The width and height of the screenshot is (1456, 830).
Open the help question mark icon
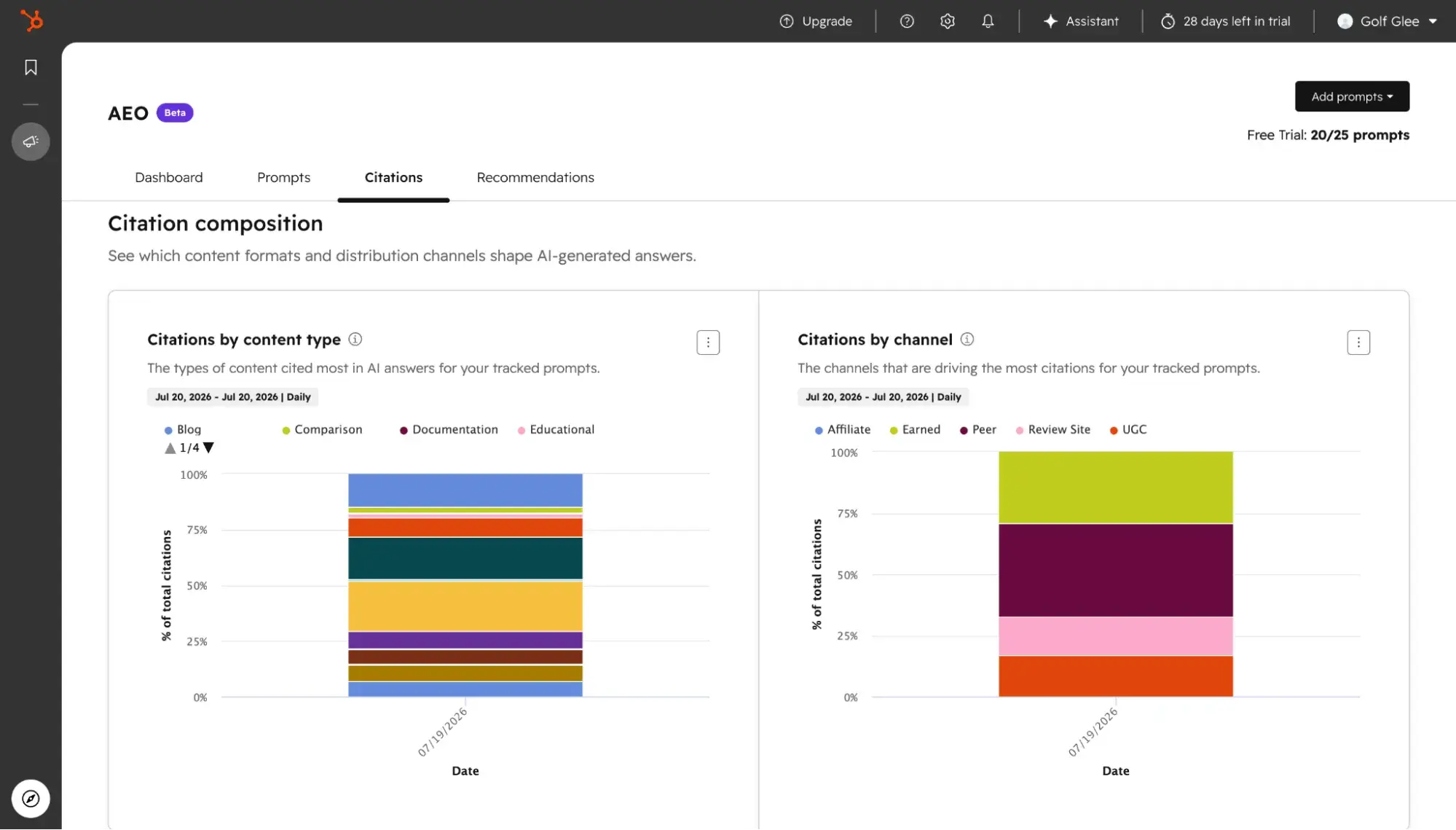pos(907,21)
